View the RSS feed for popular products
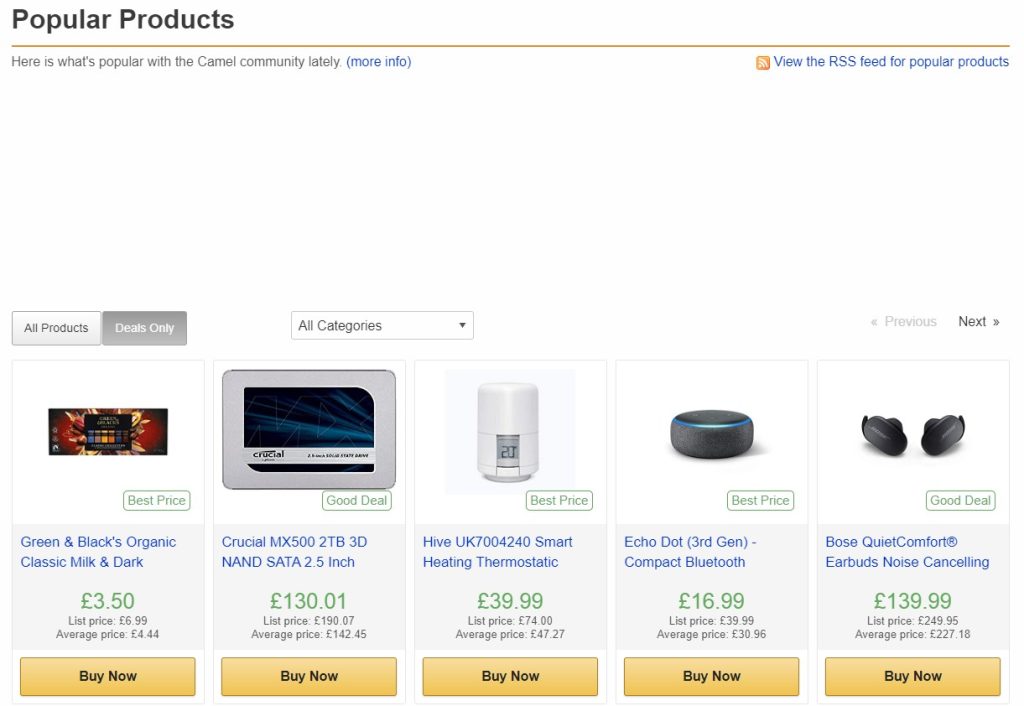 click(x=891, y=62)
